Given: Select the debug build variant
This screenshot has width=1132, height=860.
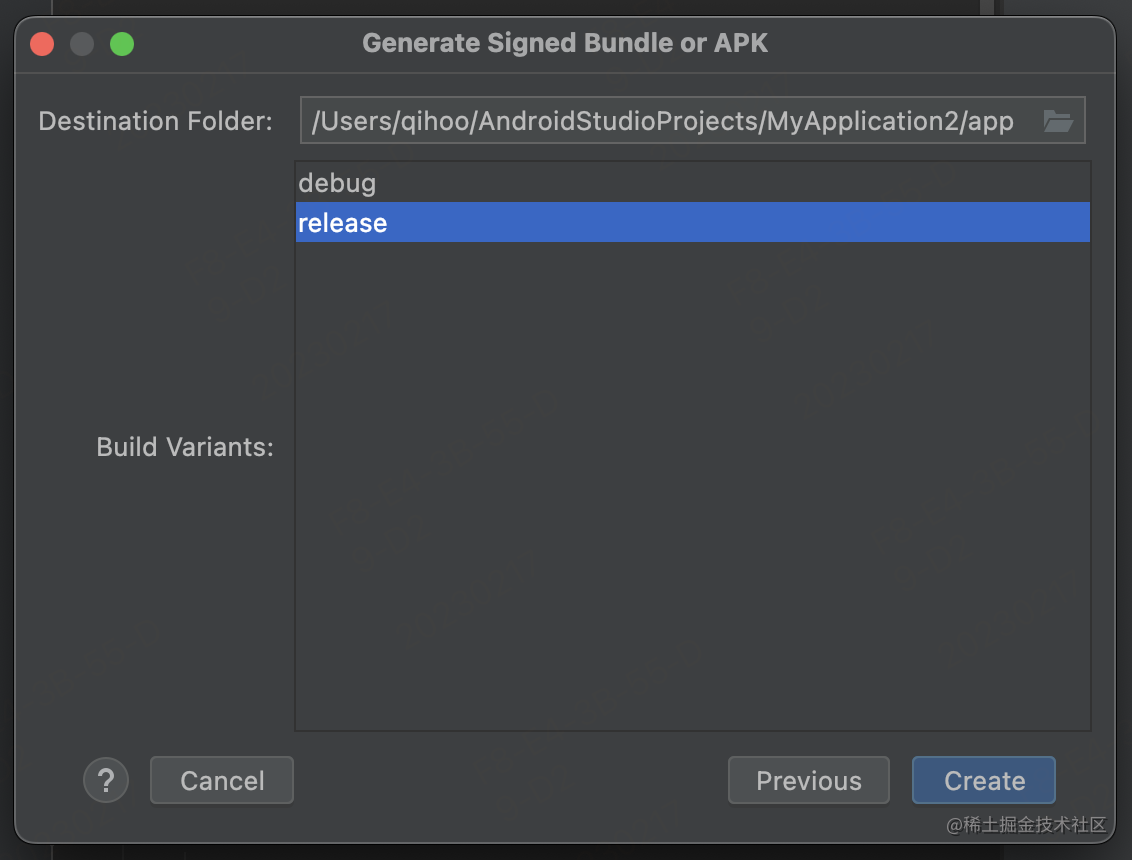Looking at the screenshot, I should pos(692,183).
